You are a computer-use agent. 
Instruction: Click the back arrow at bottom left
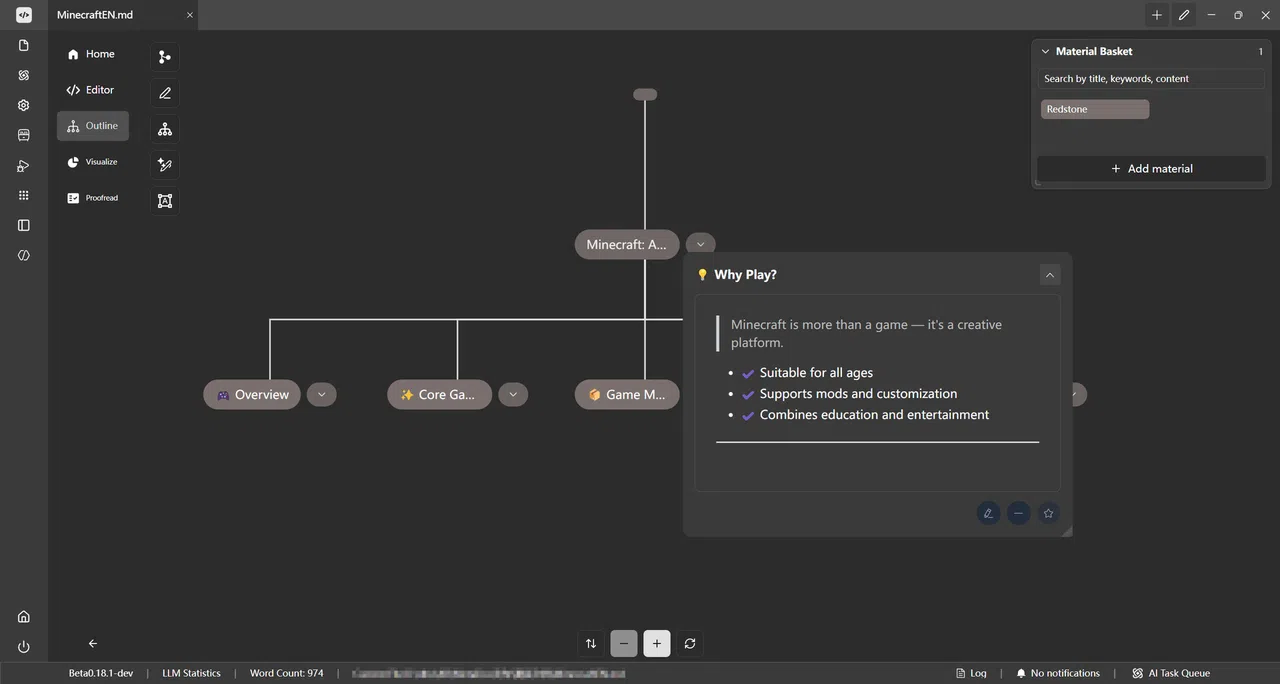click(93, 644)
